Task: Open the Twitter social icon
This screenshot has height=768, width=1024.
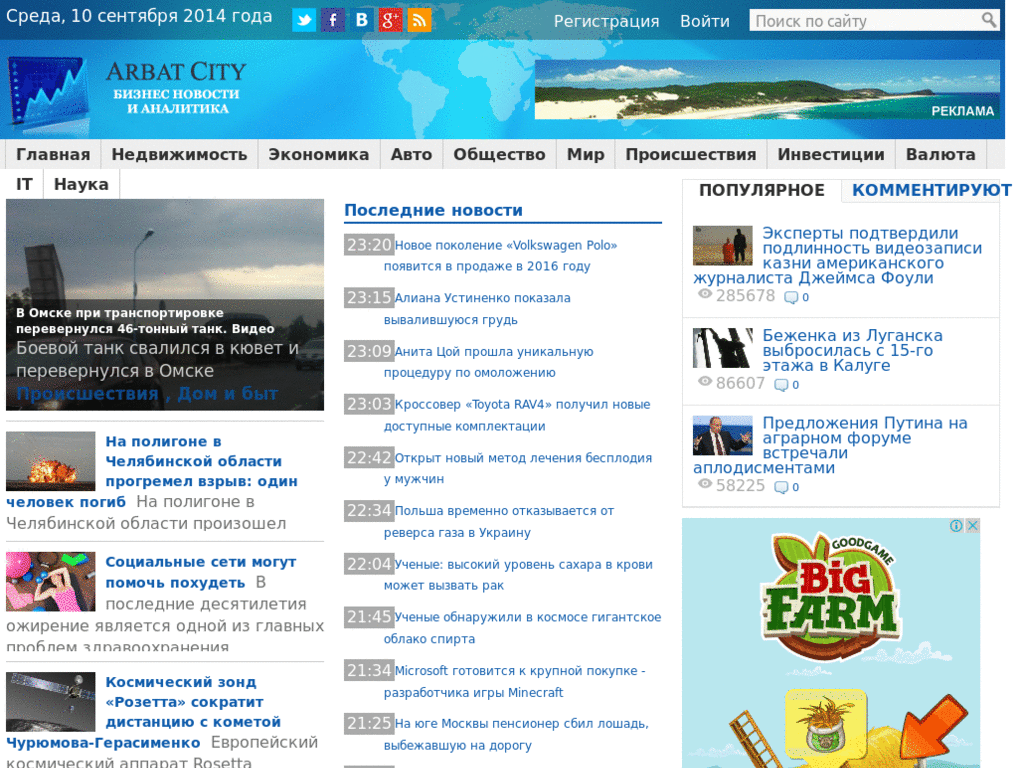Action: coord(304,20)
